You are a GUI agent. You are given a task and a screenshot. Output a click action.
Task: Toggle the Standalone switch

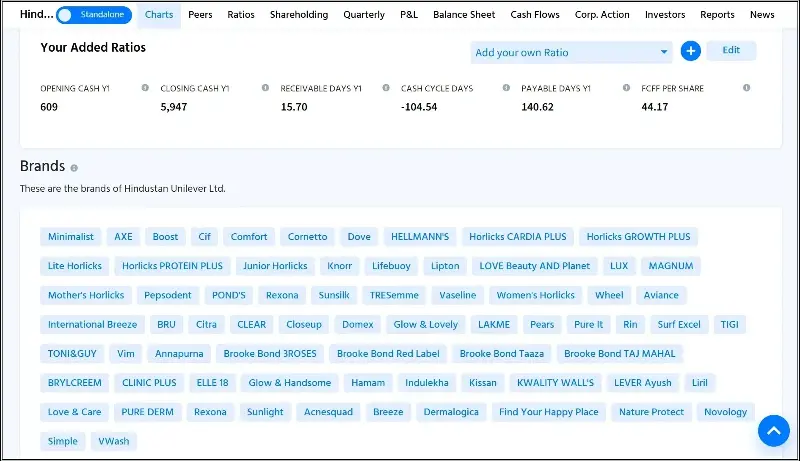pyautogui.click(x=94, y=15)
